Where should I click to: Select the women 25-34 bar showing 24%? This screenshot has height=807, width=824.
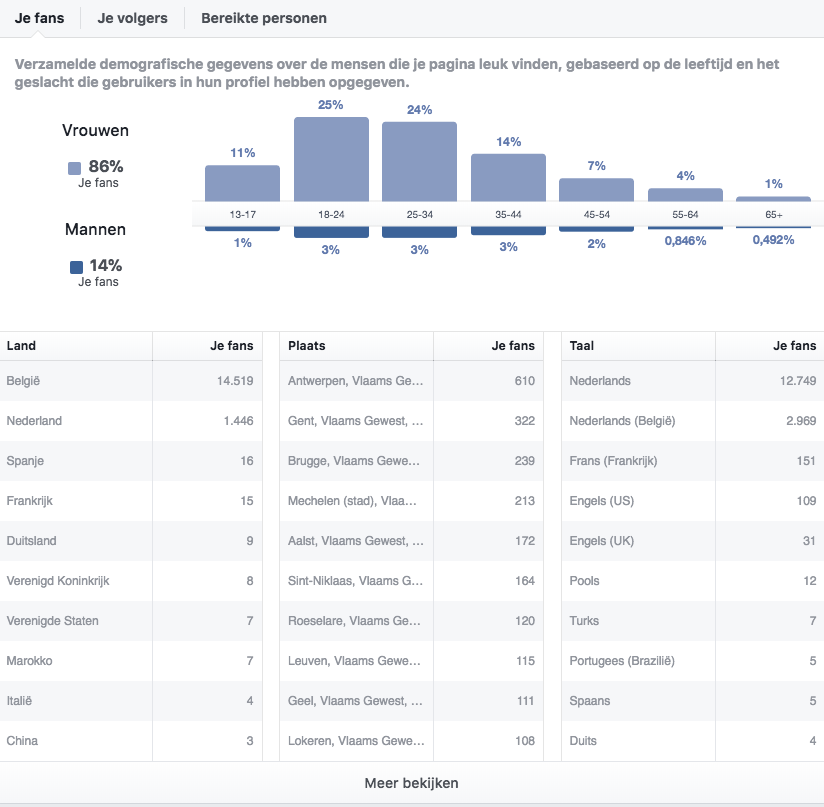coord(419,162)
